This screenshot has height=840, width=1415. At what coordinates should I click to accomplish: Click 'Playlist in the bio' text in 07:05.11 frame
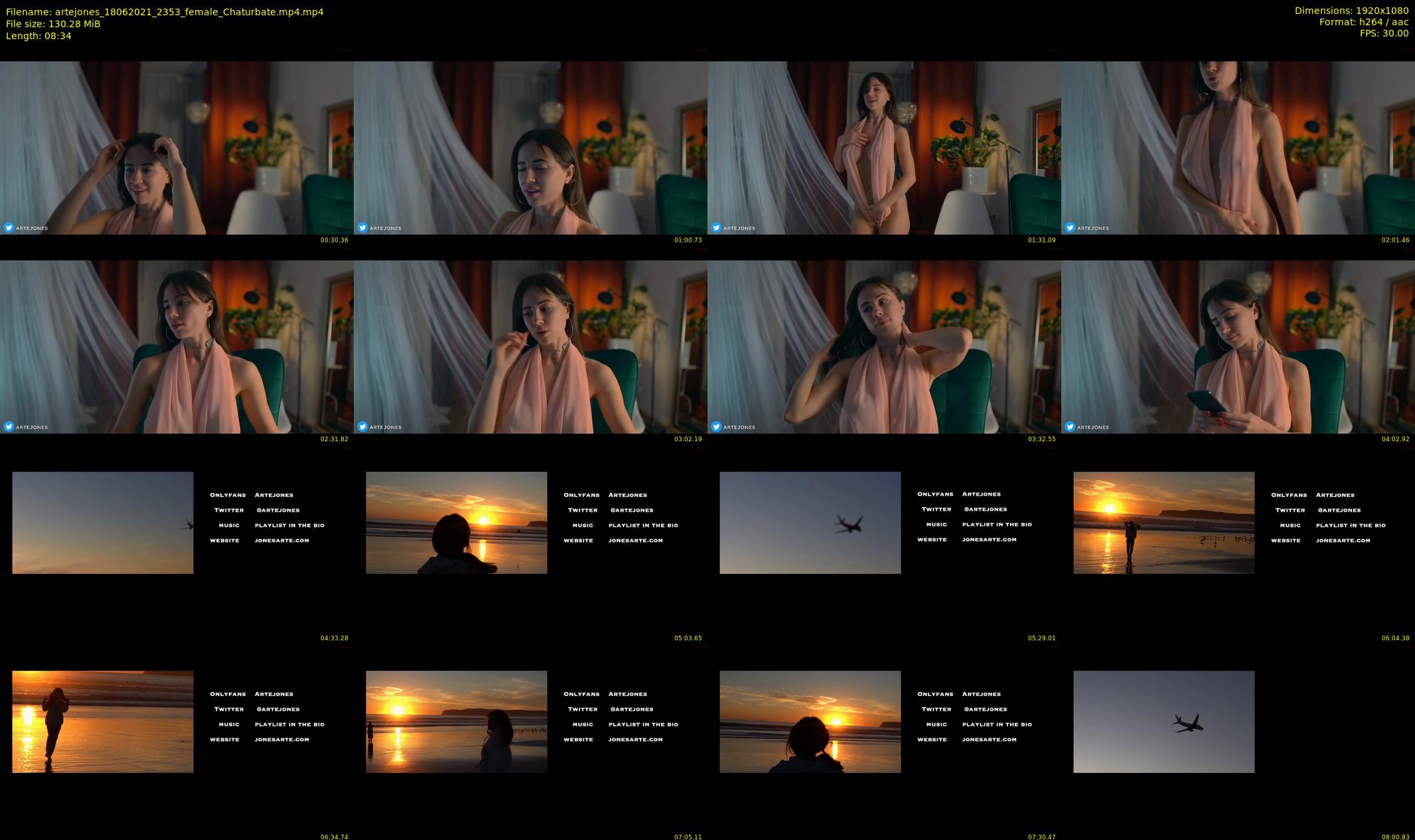click(x=643, y=725)
